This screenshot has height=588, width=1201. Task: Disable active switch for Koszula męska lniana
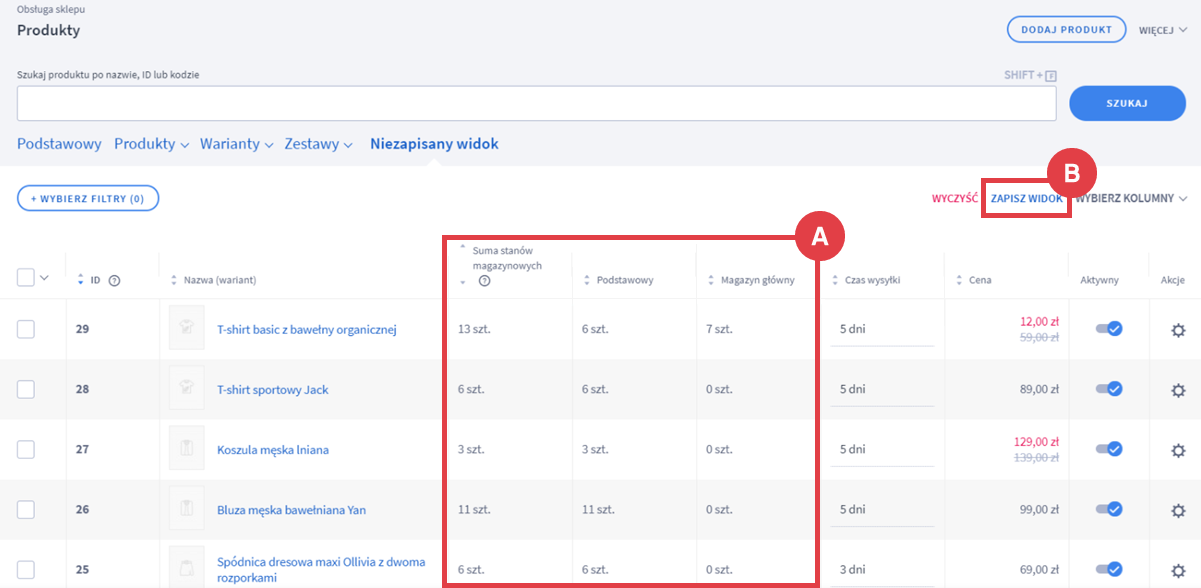1109,449
